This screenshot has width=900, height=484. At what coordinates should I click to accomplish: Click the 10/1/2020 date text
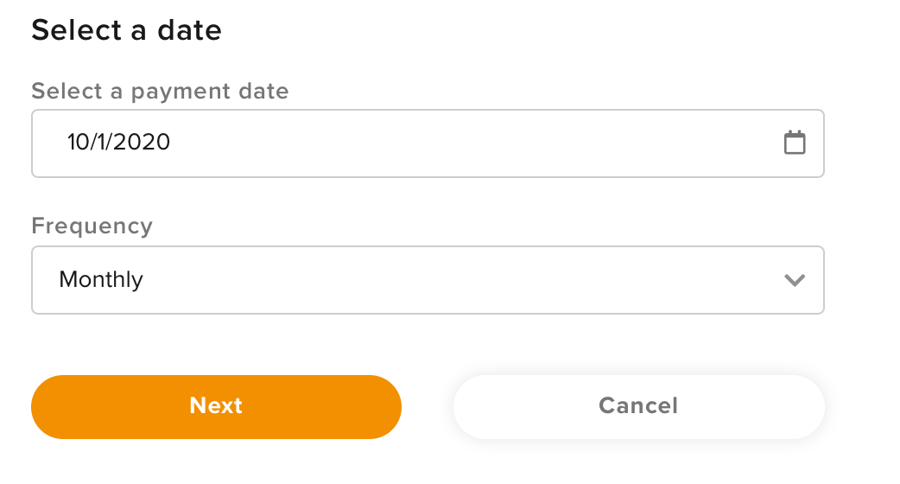[x=118, y=142]
